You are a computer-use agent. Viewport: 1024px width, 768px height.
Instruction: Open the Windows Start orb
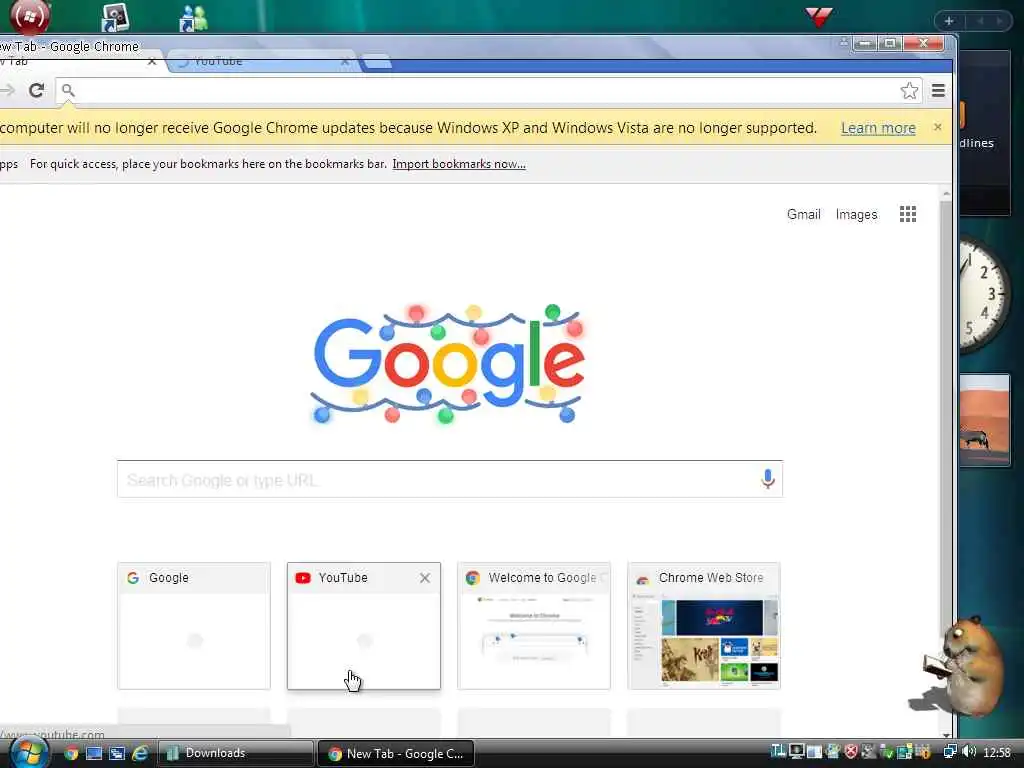pyautogui.click(x=29, y=753)
